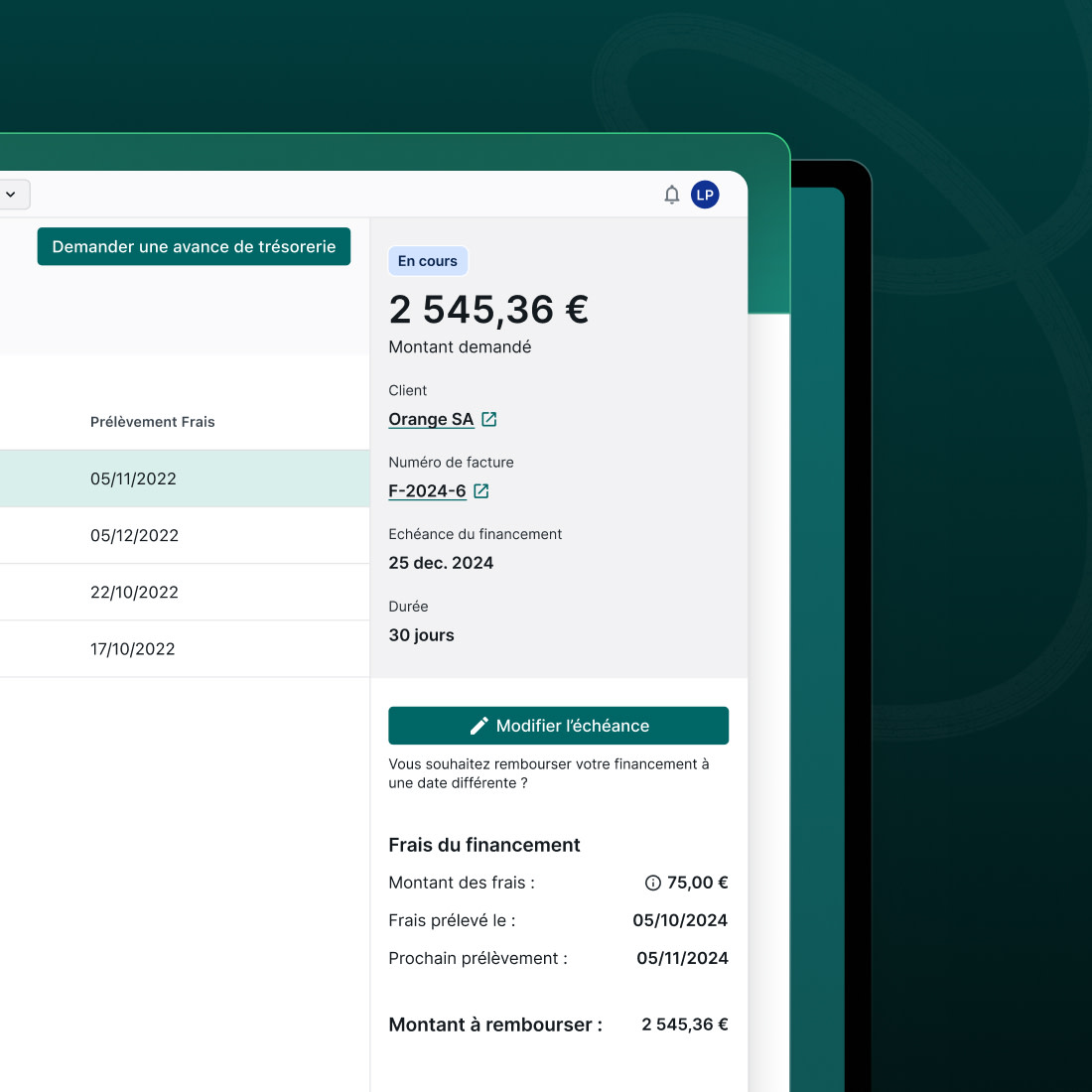Open the collapsed selector beside the toolbar
The image size is (1092, 1092).
[x=12, y=194]
